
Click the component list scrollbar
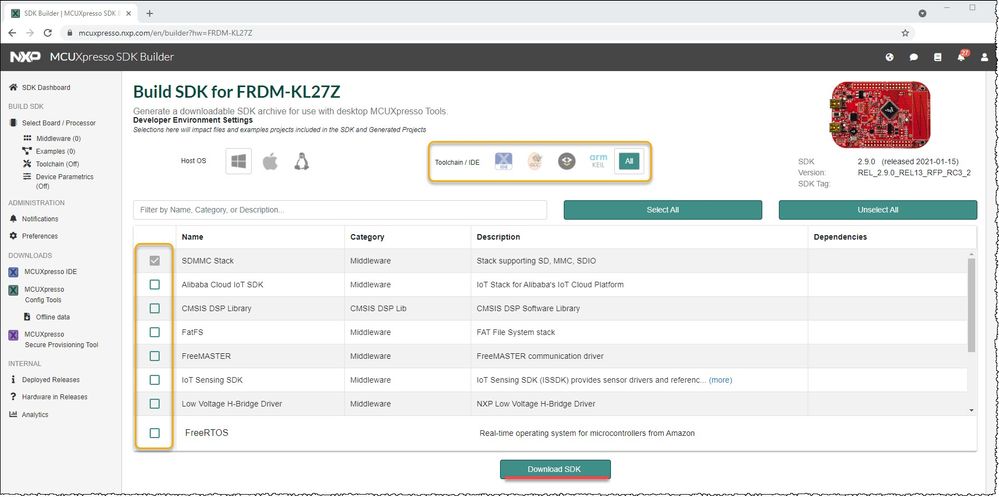point(971,305)
